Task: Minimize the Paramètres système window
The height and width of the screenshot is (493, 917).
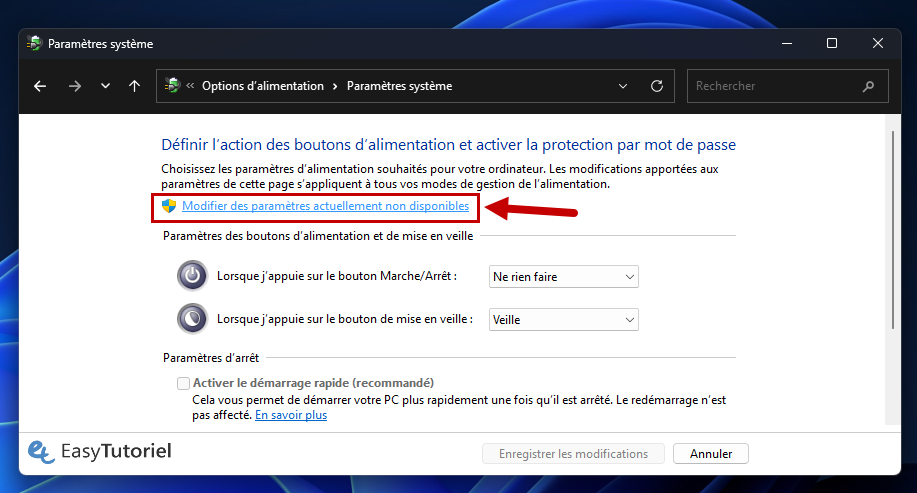Action: (787, 43)
